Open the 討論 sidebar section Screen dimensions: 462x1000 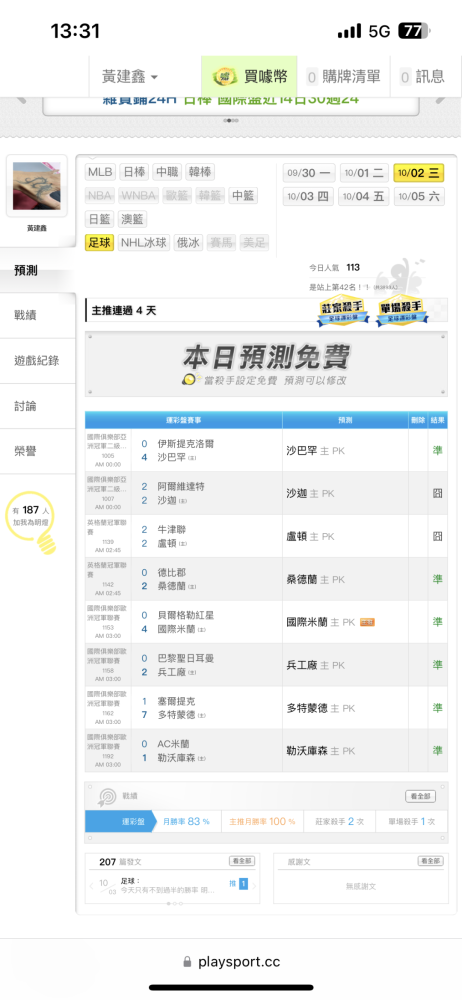(x=37, y=406)
